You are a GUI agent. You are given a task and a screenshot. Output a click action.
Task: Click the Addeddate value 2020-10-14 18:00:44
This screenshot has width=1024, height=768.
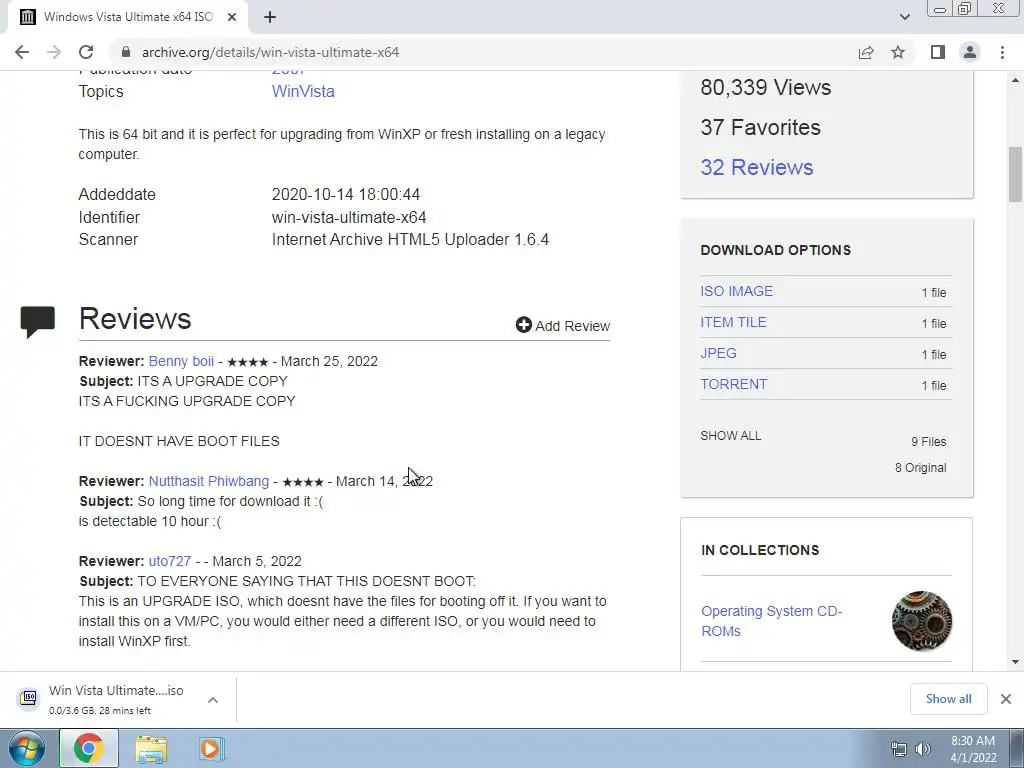[345, 195]
